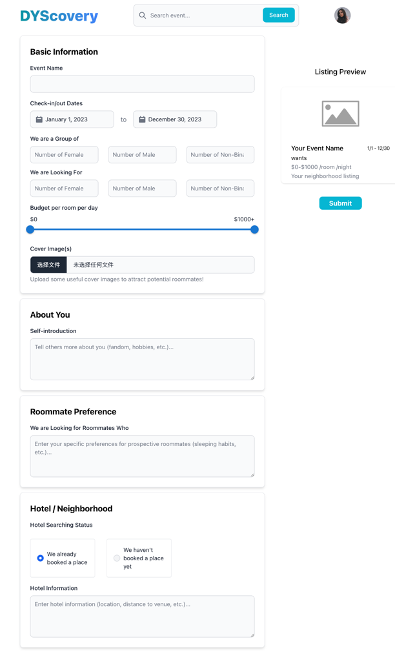This screenshot has height=661, width=395.
Task: Click calendar icon beside December 30, 2023
Action: point(142,120)
